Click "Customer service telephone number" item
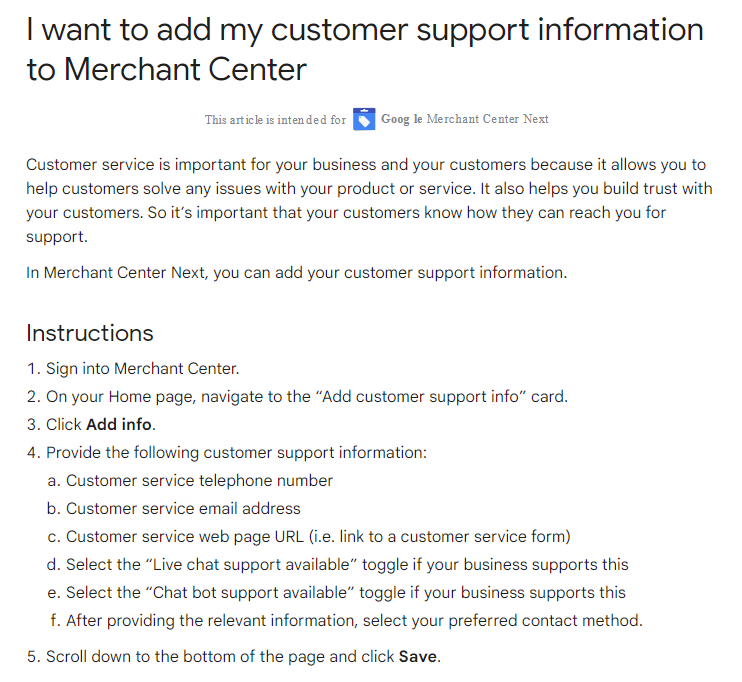Image resolution: width=742 pixels, height=682 pixels. tap(199, 480)
